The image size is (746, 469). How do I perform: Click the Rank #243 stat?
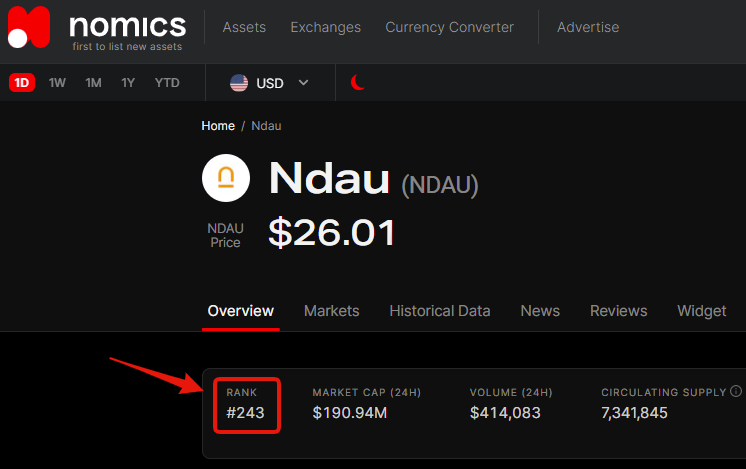(x=246, y=405)
